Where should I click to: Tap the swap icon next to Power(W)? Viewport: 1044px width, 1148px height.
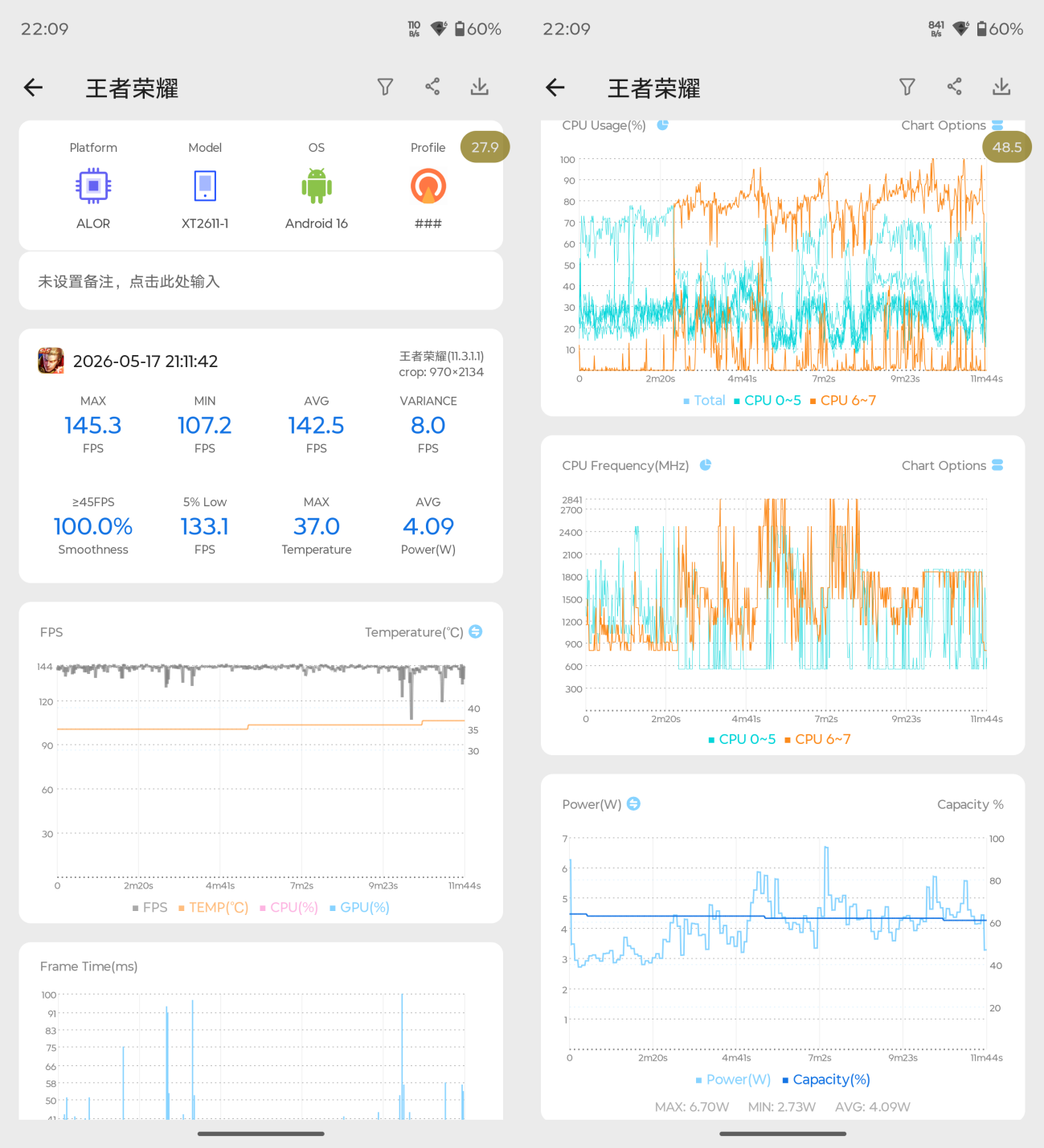click(x=633, y=803)
